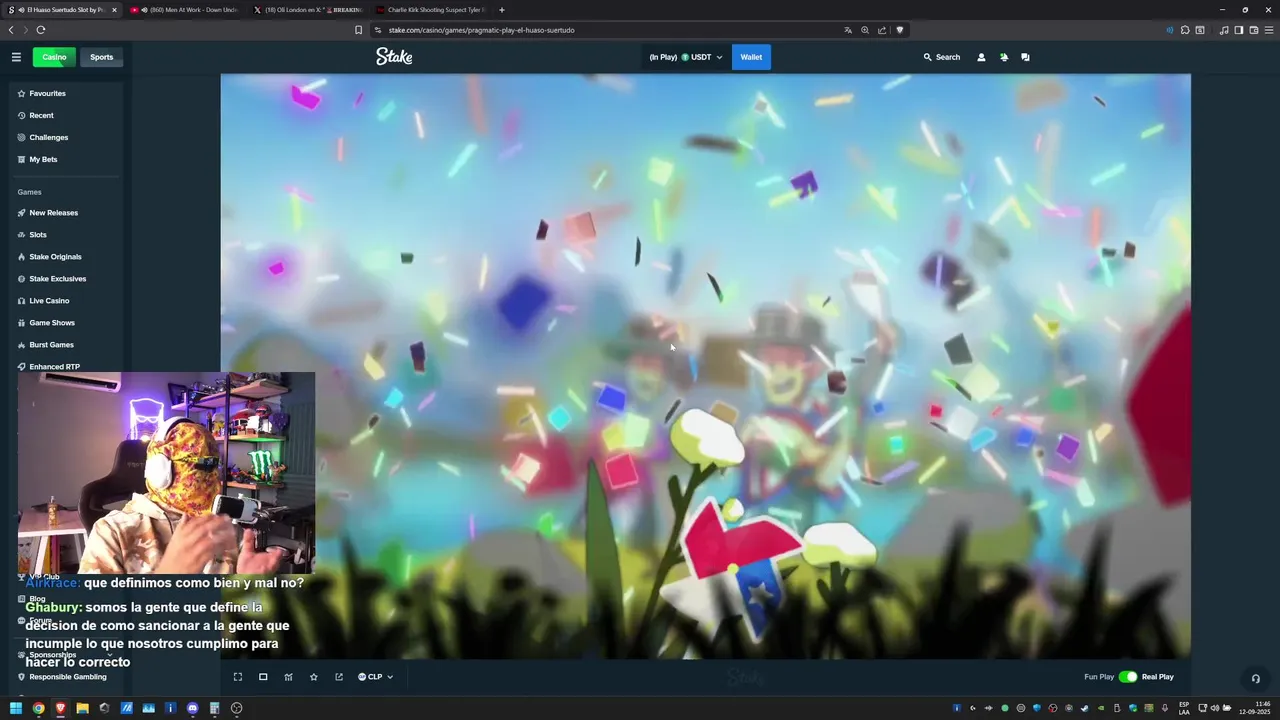This screenshot has height=720, width=1280.
Task: Add game to favourites with star icon
Action: click(x=313, y=677)
